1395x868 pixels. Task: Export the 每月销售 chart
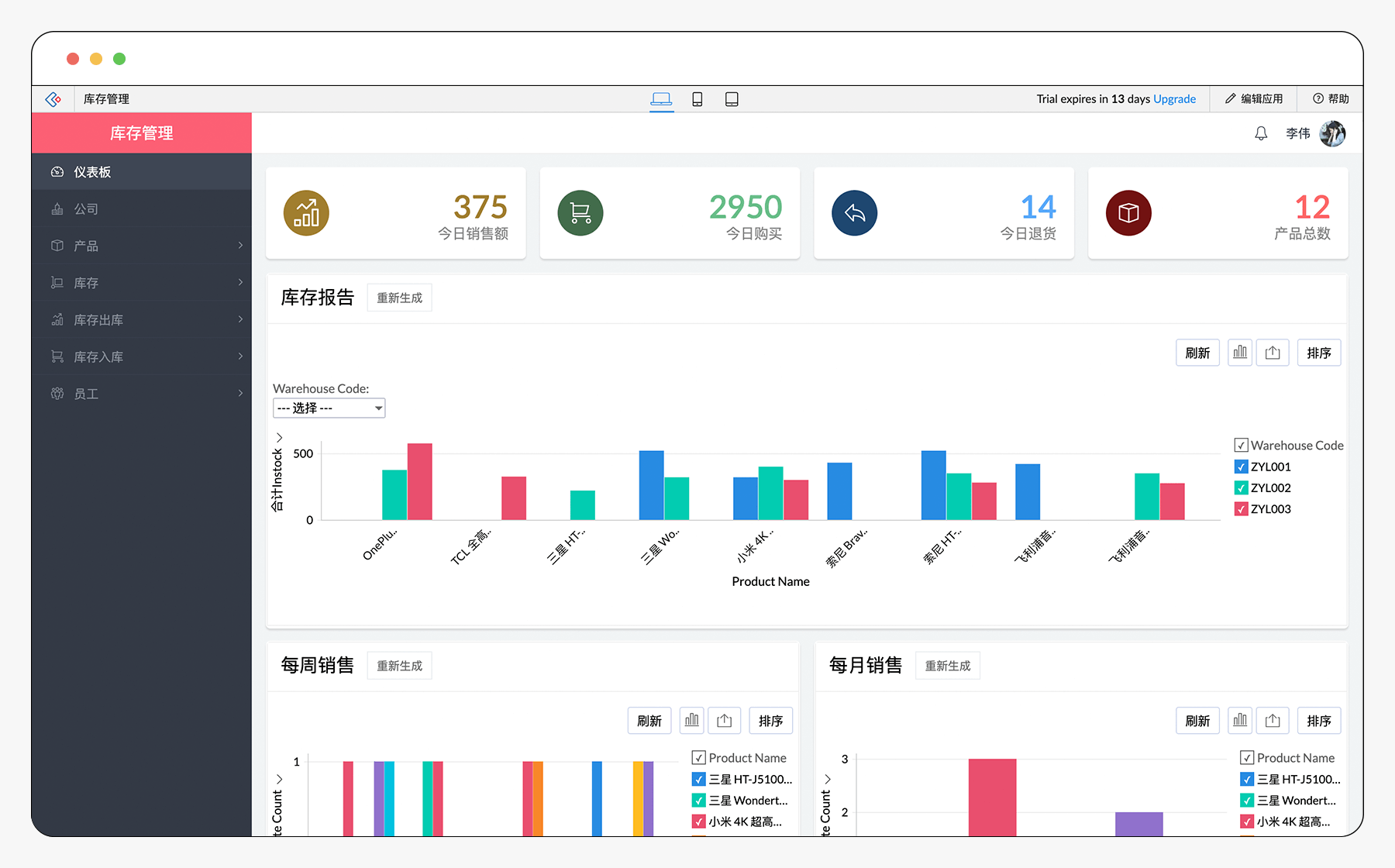1272,720
